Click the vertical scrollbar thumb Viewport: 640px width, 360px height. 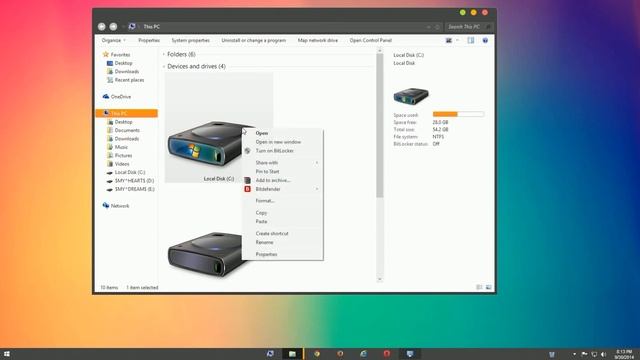(x=380, y=126)
